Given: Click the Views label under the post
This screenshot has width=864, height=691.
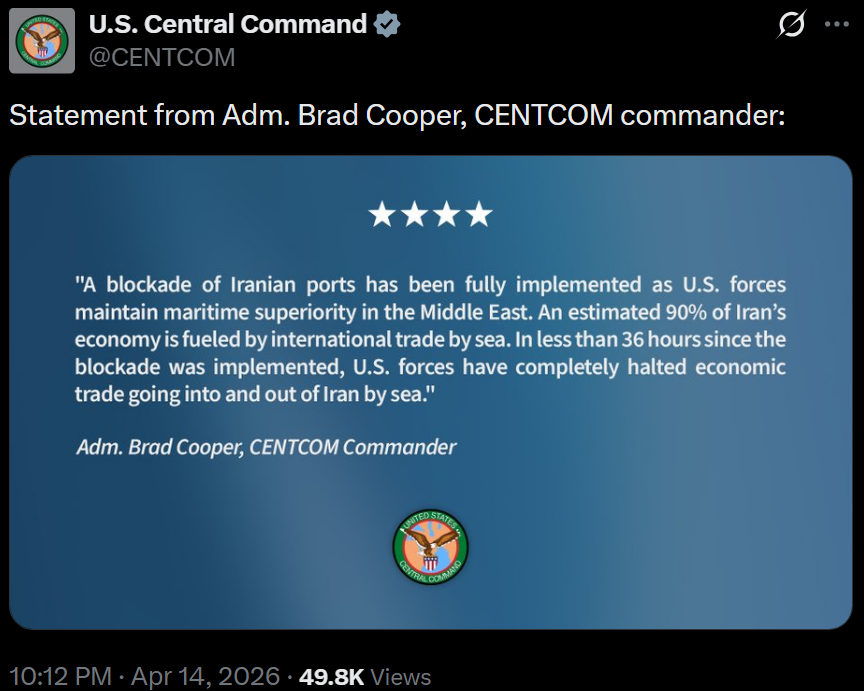Looking at the screenshot, I should 401,677.
